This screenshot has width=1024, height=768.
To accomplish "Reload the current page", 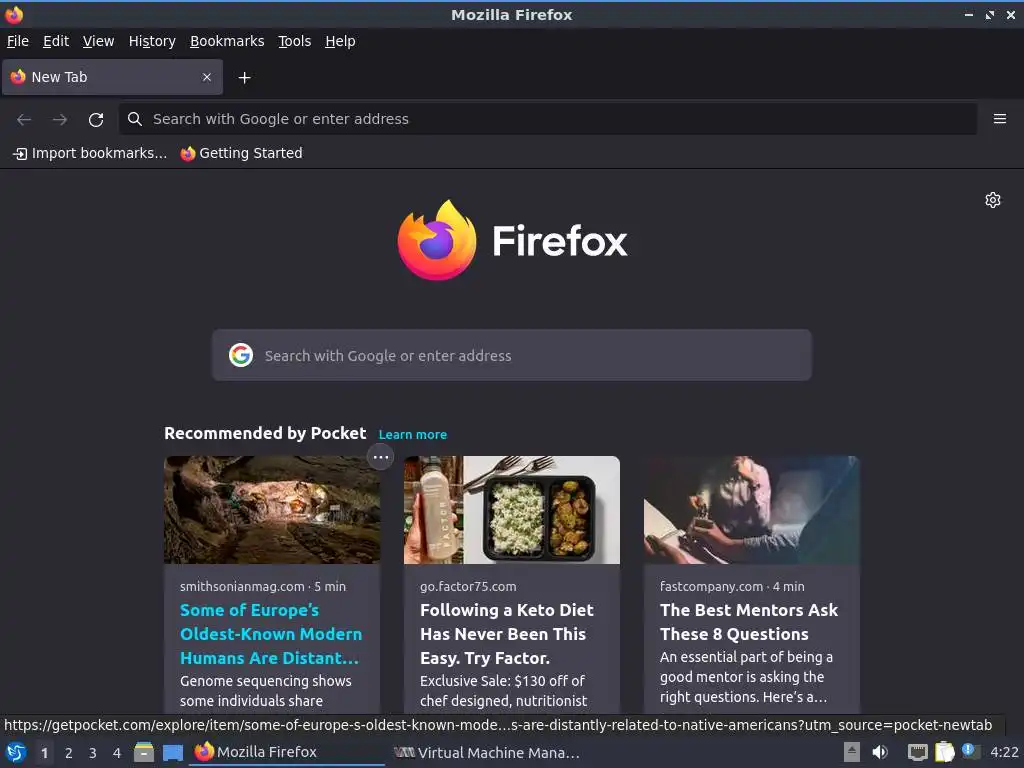I will pos(96,120).
